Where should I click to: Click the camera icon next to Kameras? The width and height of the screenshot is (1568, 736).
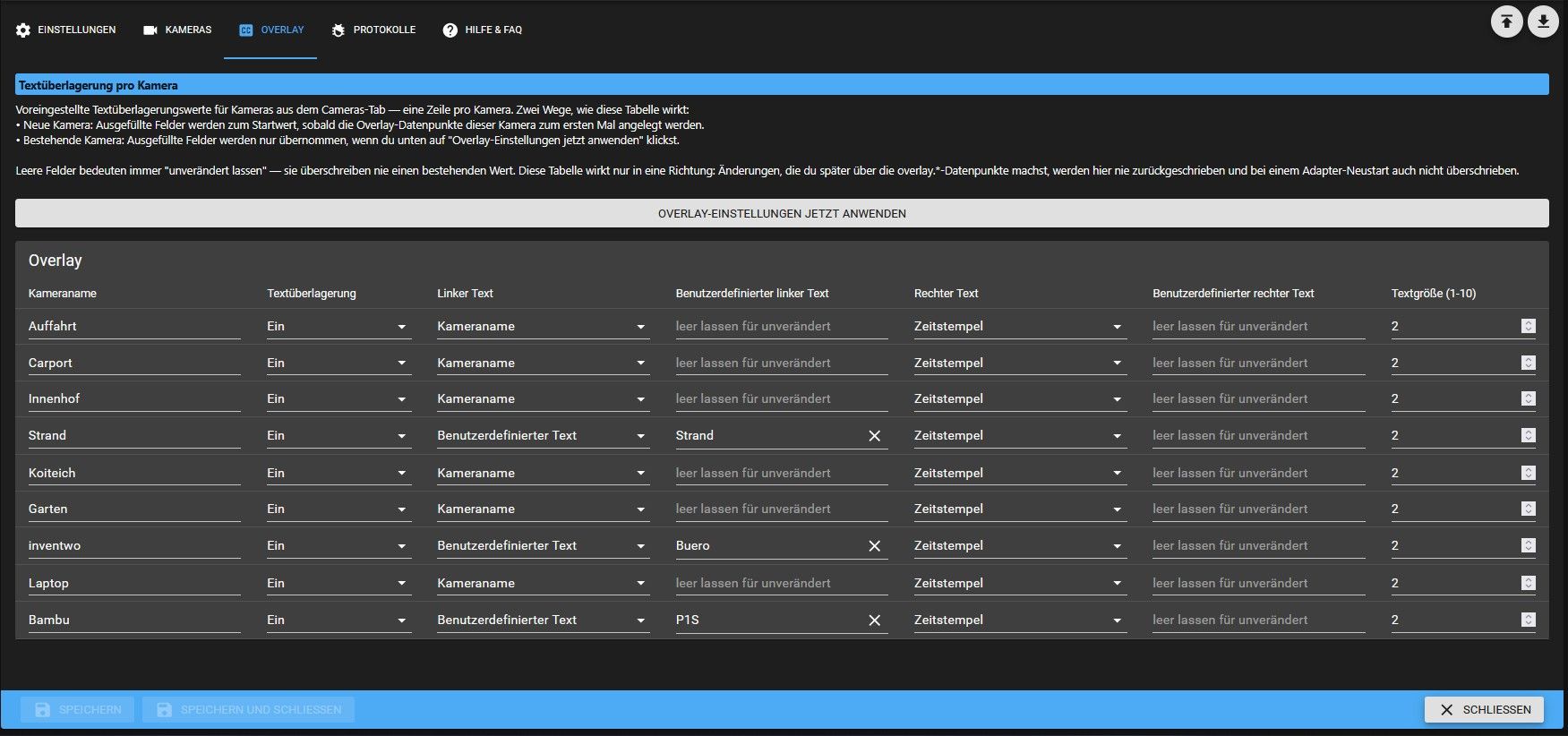[x=150, y=30]
